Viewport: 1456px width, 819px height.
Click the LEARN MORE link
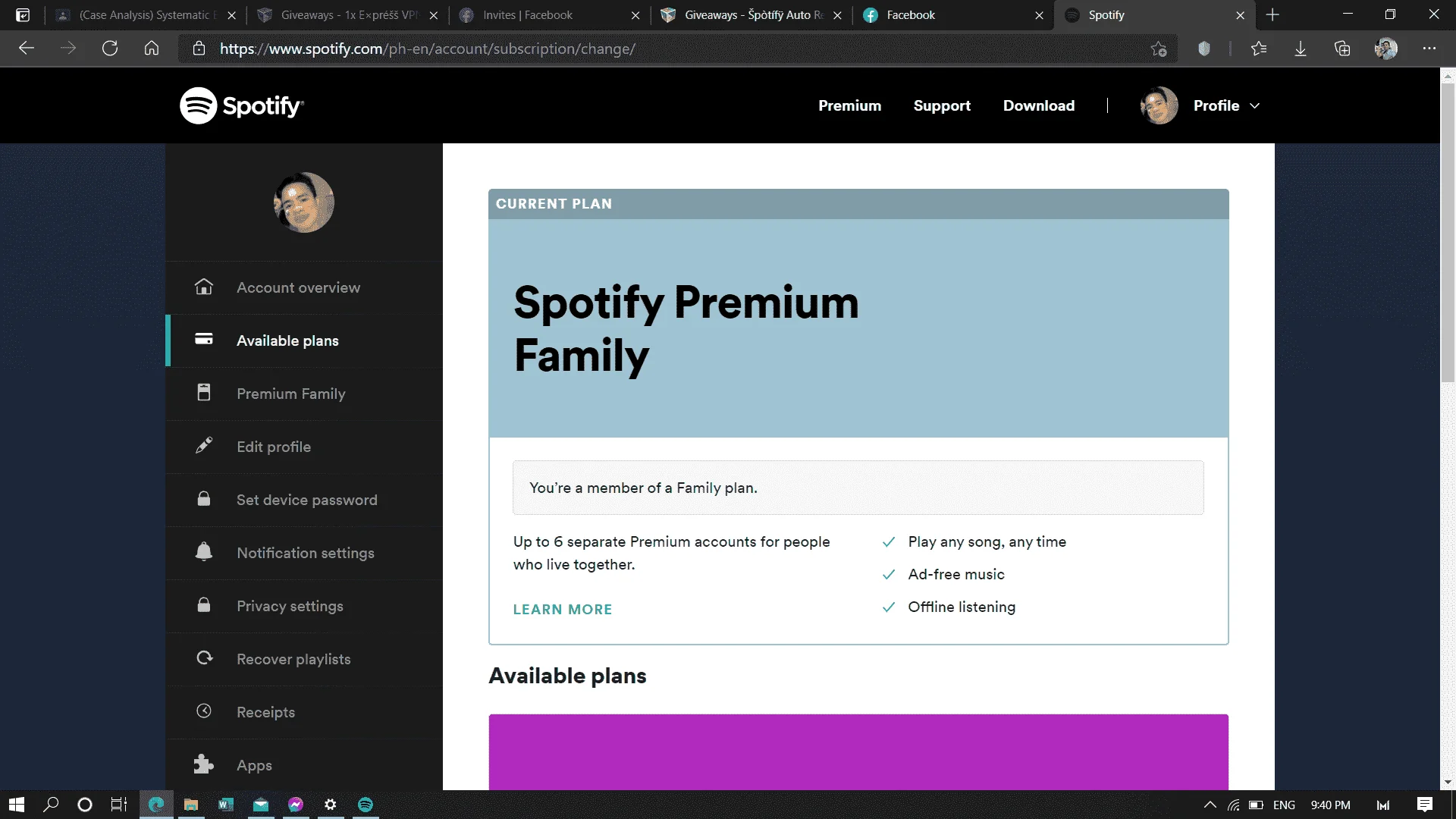tap(563, 609)
